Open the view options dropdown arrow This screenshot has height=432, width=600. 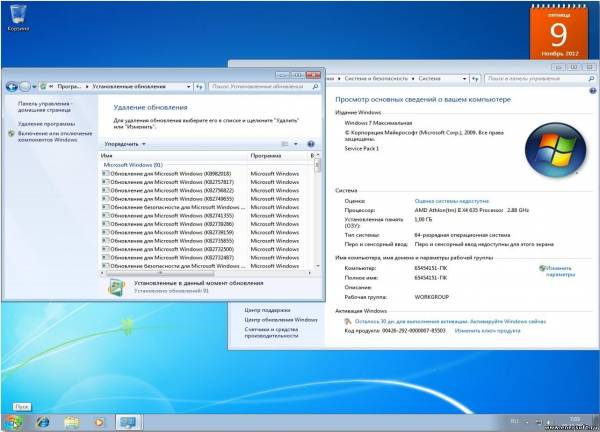point(295,144)
